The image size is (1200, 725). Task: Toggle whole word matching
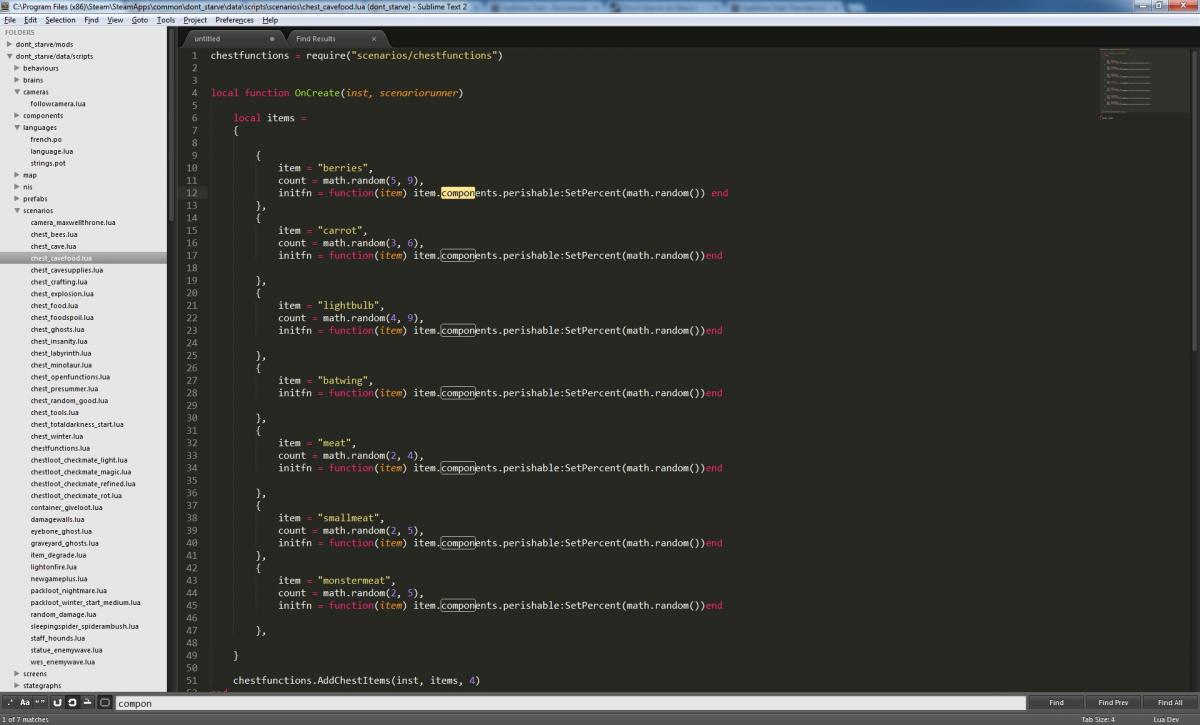(x=41, y=703)
